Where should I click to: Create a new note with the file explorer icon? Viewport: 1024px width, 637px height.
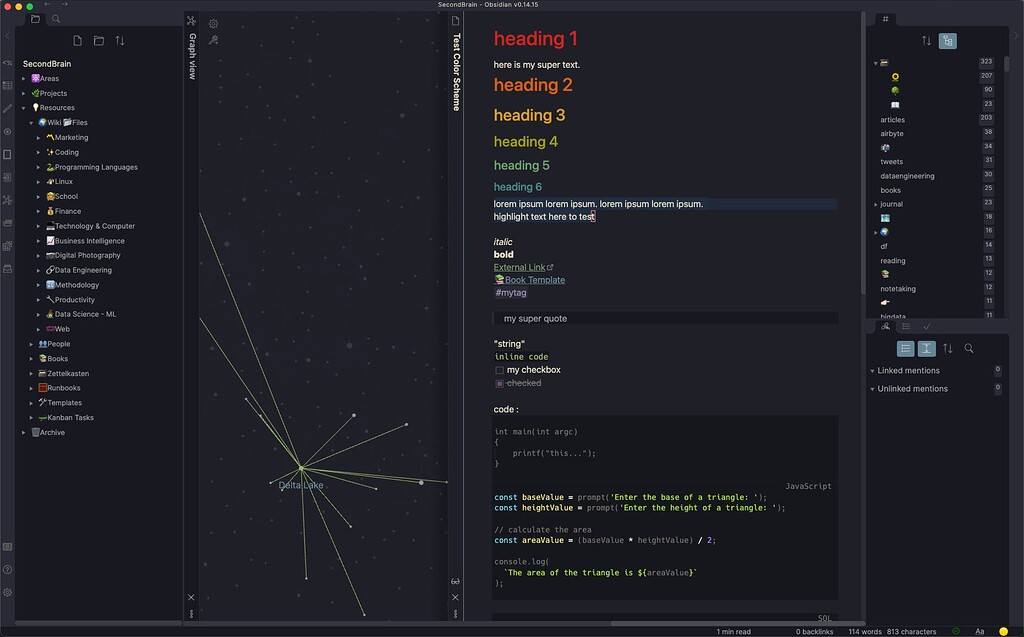(x=78, y=41)
